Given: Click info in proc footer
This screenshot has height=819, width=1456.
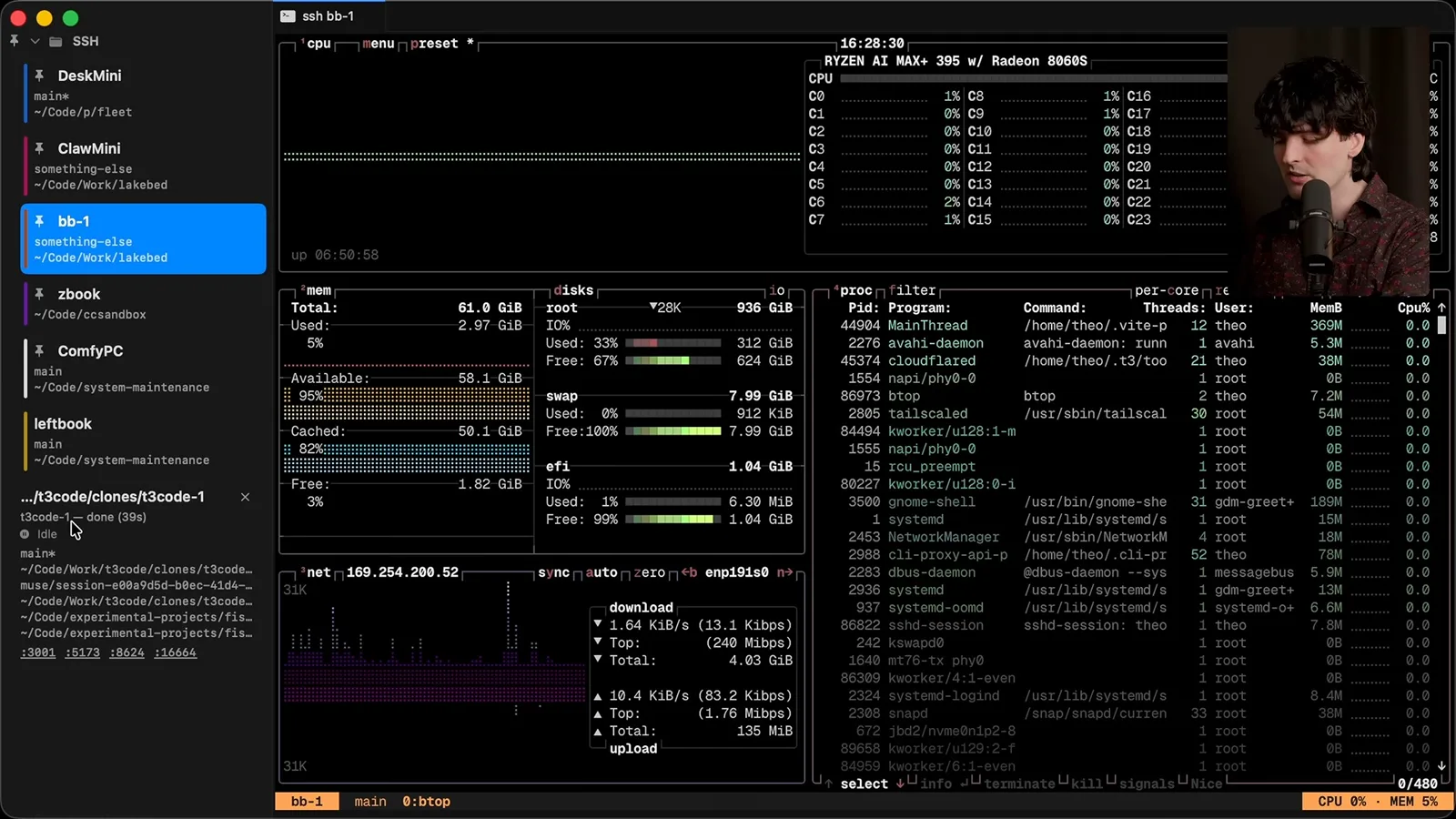Looking at the screenshot, I should (x=935, y=784).
